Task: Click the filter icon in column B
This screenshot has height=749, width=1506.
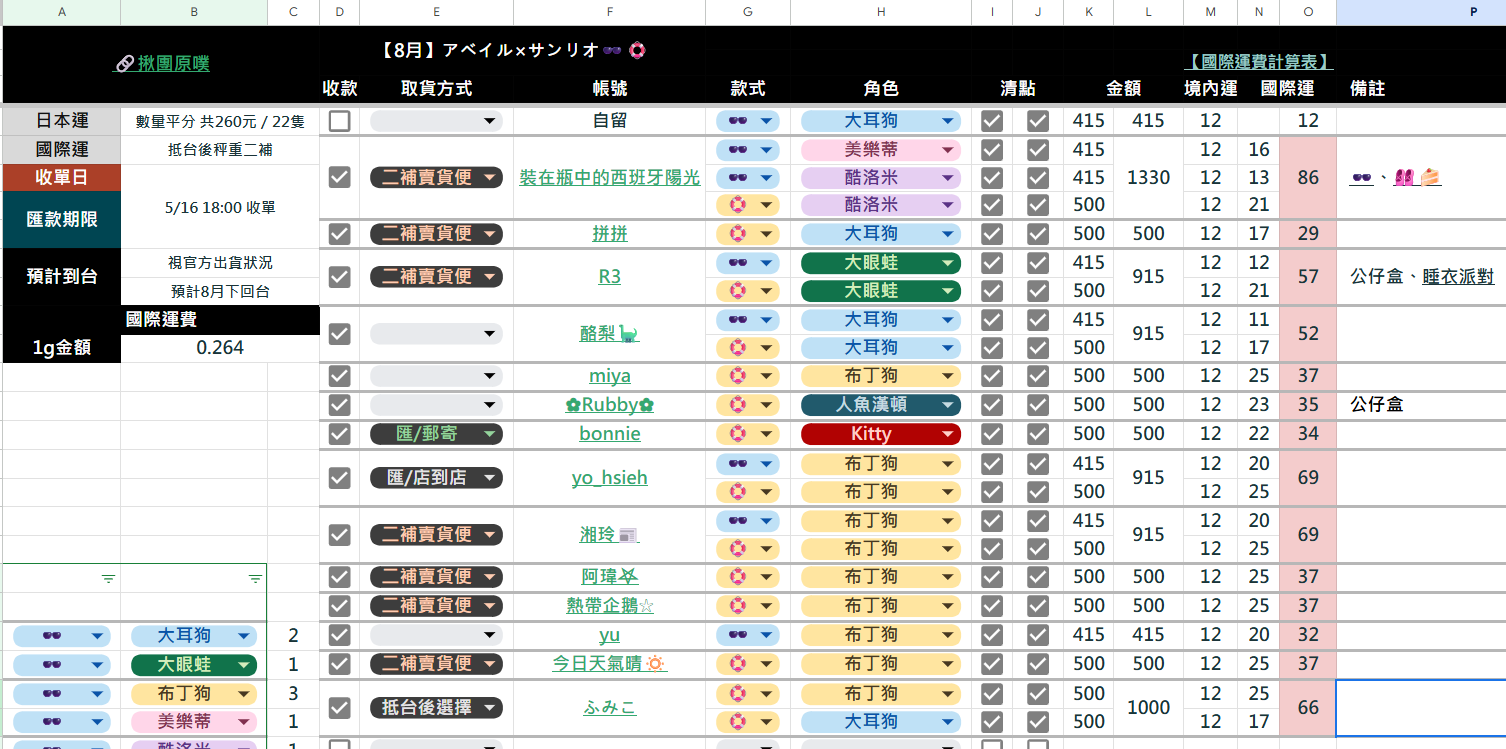Action: pyautogui.click(x=255, y=579)
